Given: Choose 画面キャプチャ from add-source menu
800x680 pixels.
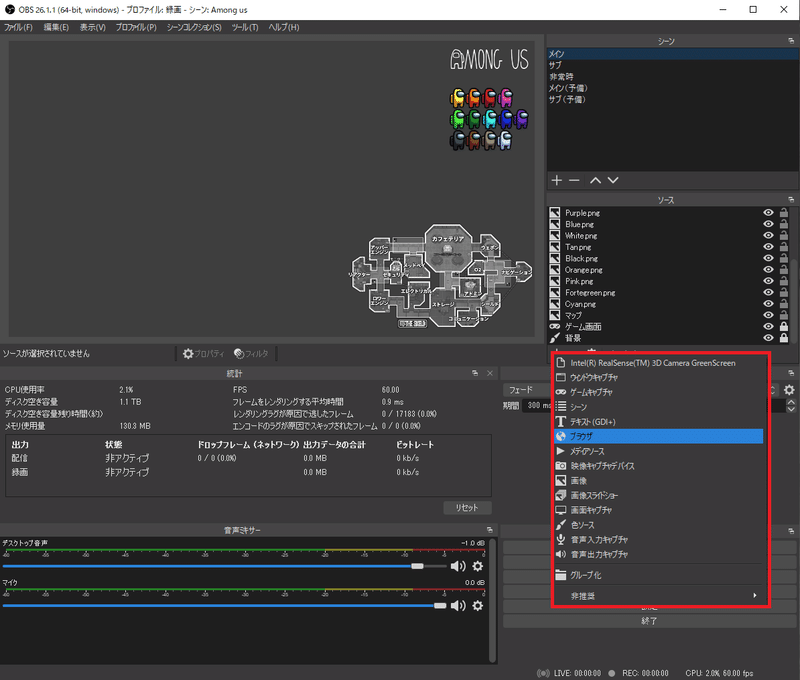Looking at the screenshot, I should click(659, 510).
